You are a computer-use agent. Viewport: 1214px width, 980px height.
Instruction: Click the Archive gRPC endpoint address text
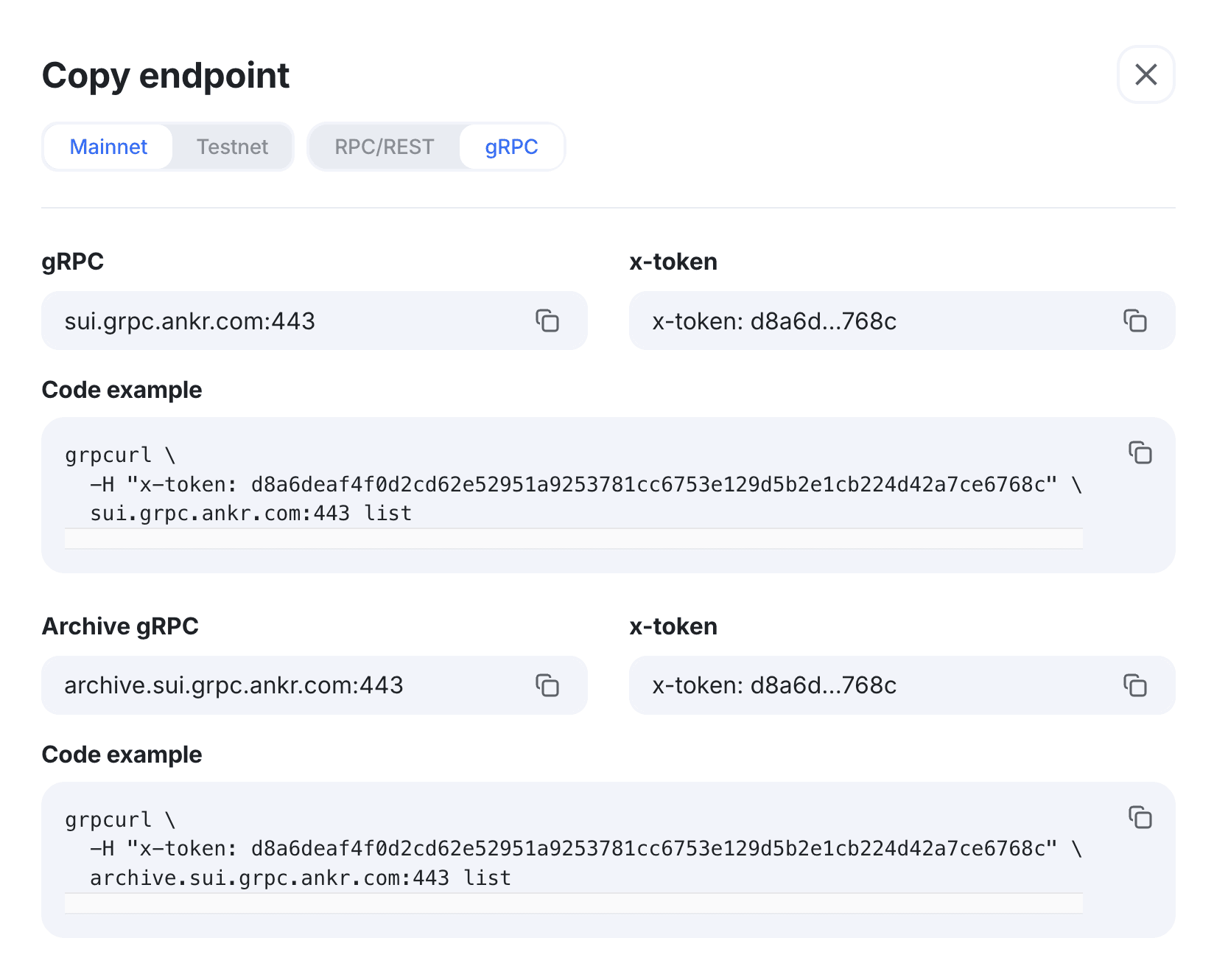pos(234,685)
